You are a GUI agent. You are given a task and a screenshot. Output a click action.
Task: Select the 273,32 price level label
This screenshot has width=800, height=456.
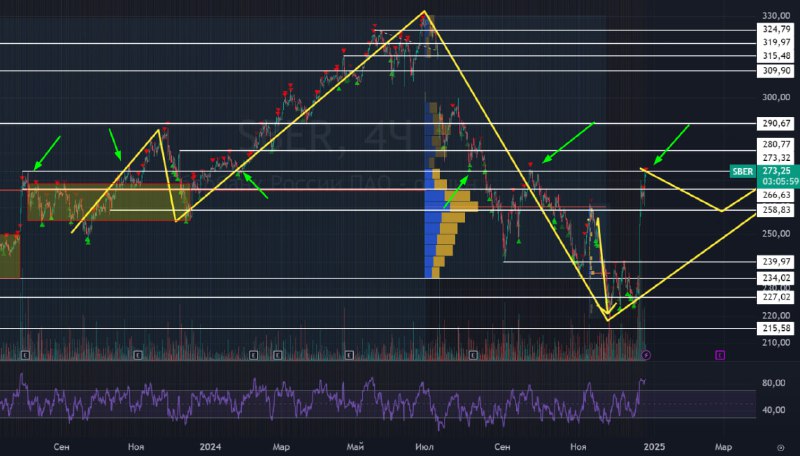point(776,158)
